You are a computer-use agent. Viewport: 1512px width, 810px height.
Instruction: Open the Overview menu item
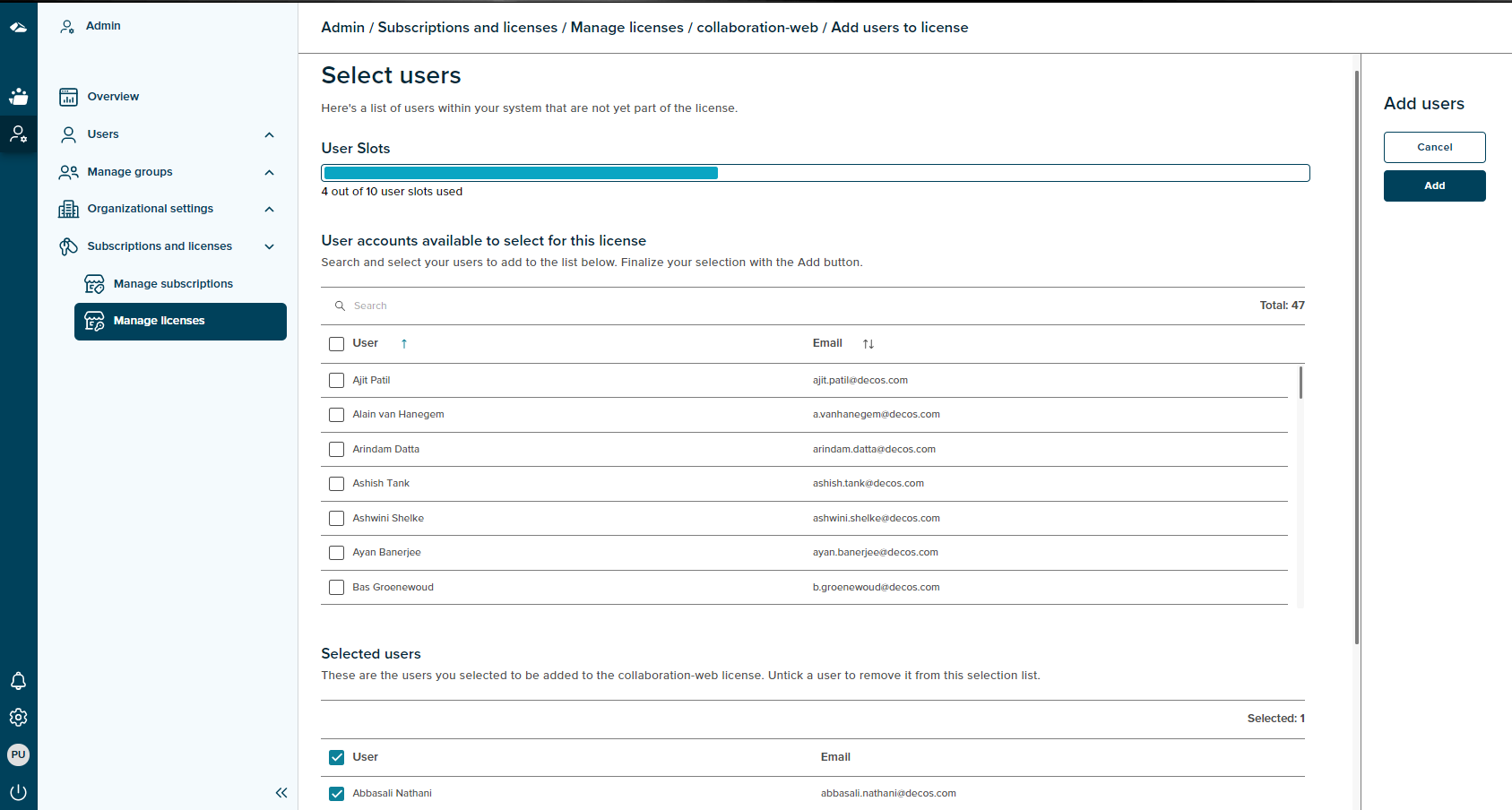point(113,97)
